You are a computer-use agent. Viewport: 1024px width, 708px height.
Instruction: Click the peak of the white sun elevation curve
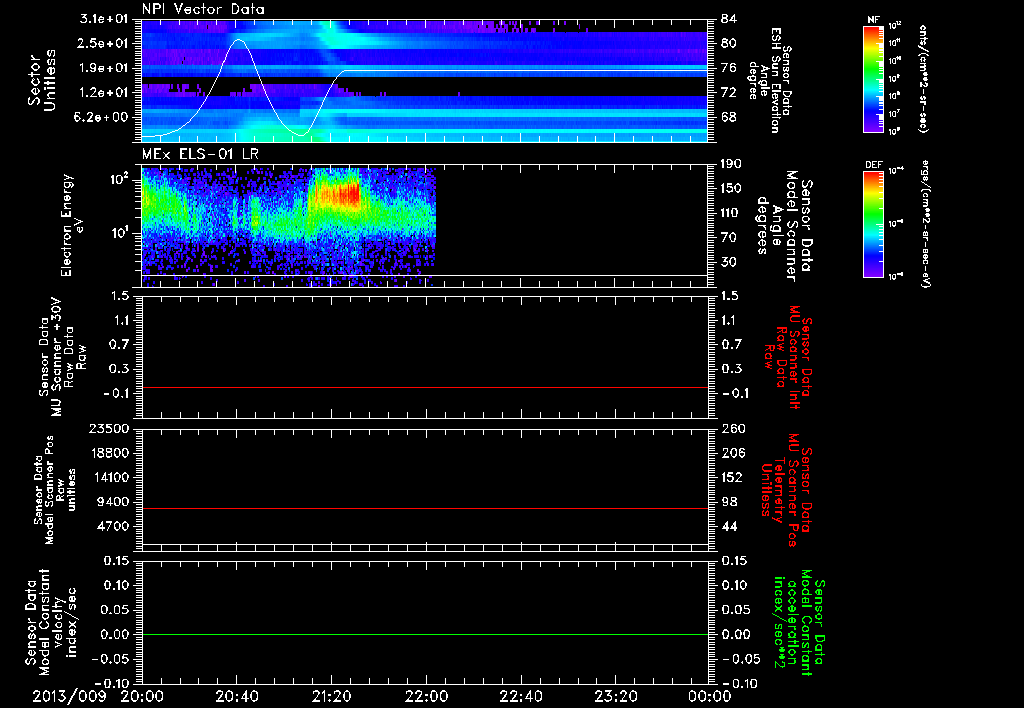click(239, 40)
